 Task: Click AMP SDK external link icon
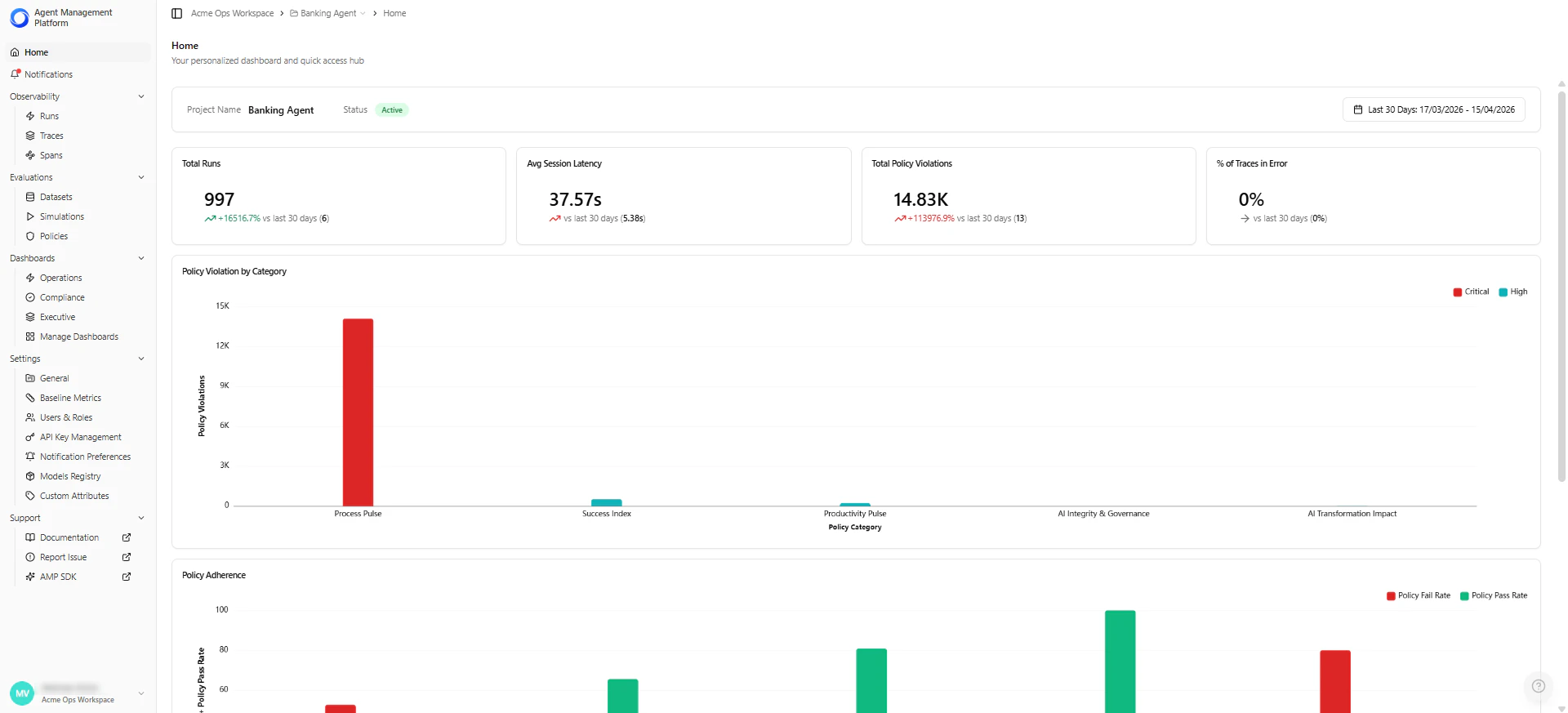click(x=127, y=577)
